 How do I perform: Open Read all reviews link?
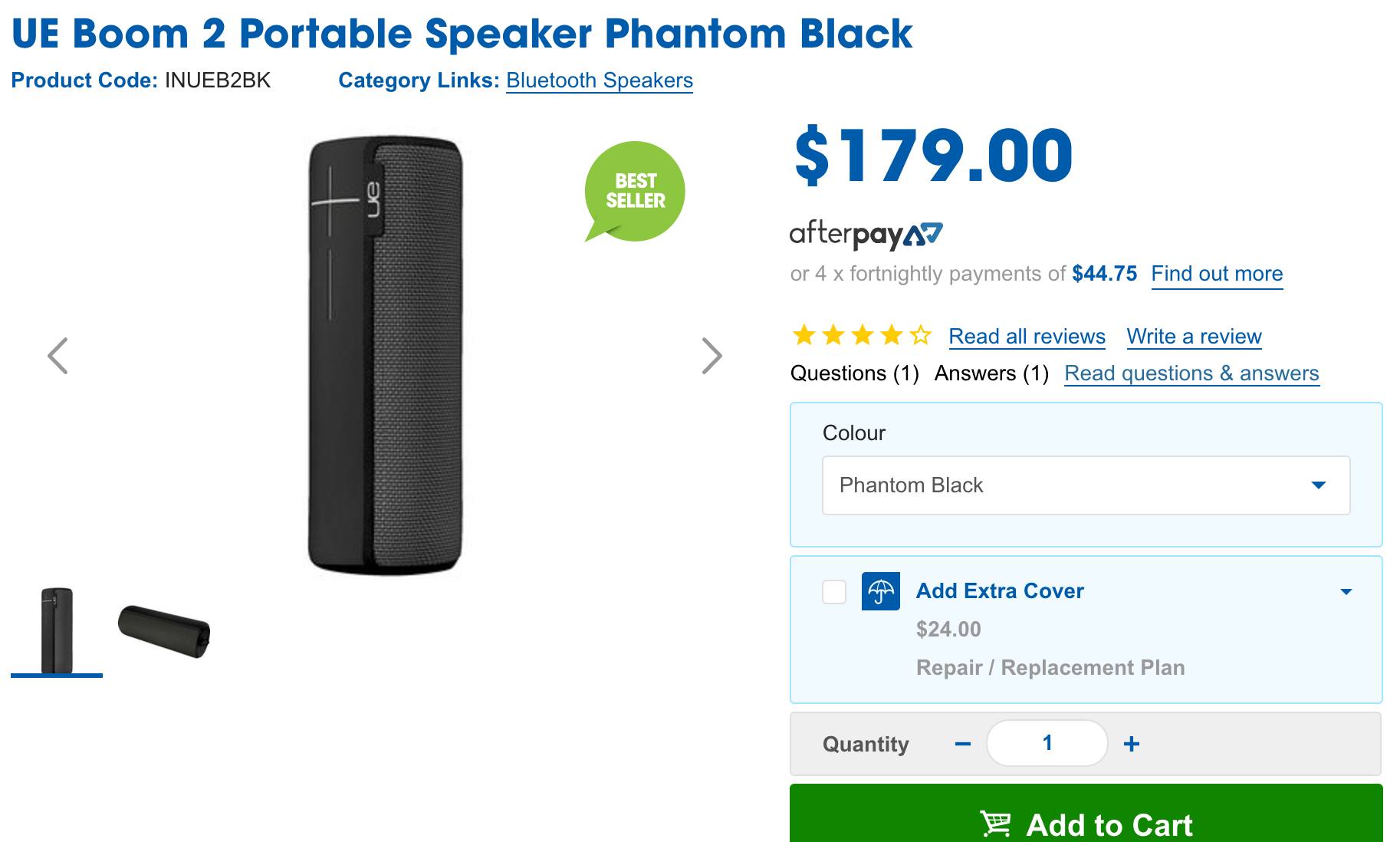pos(1027,337)
